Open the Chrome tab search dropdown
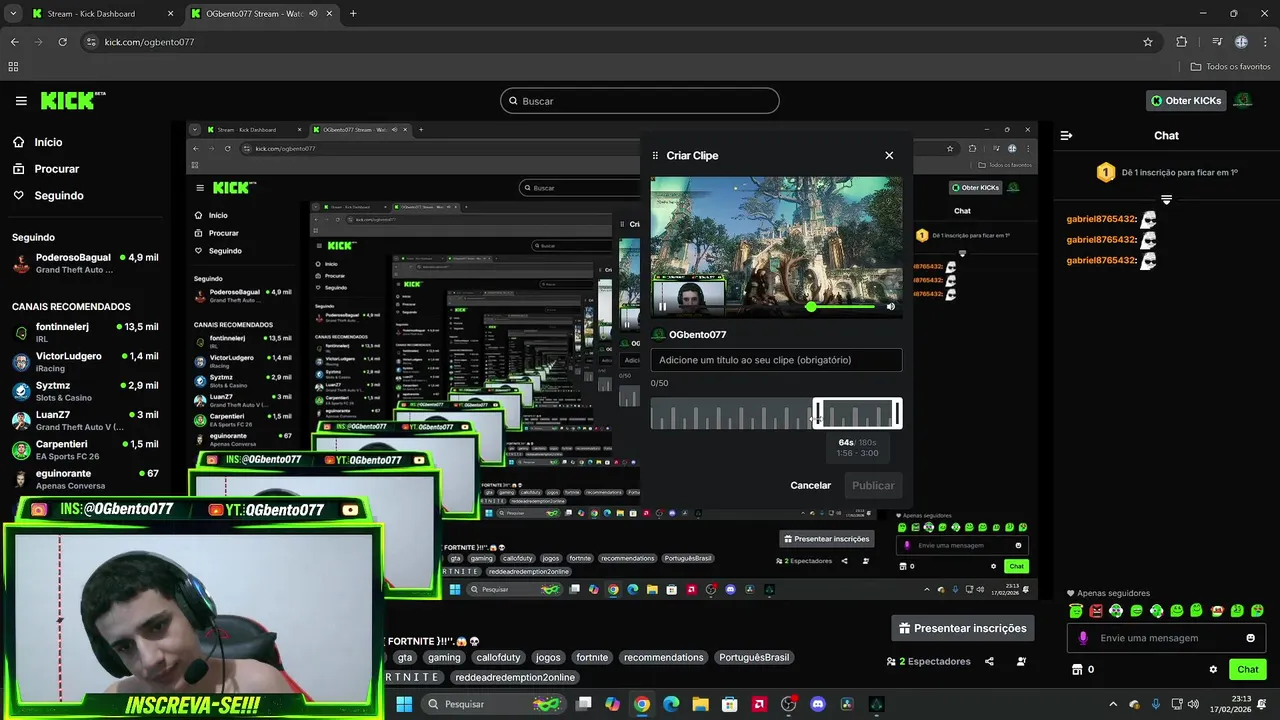Viewport: 1280px width, 720px height. click(13, 14)
